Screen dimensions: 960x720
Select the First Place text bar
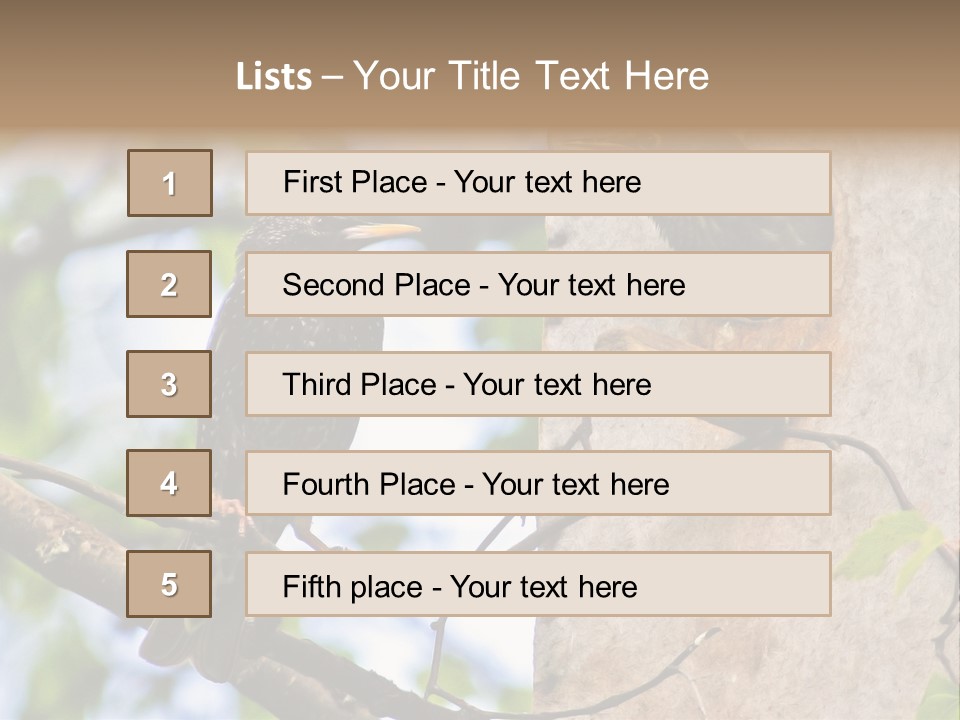(538, 183)
